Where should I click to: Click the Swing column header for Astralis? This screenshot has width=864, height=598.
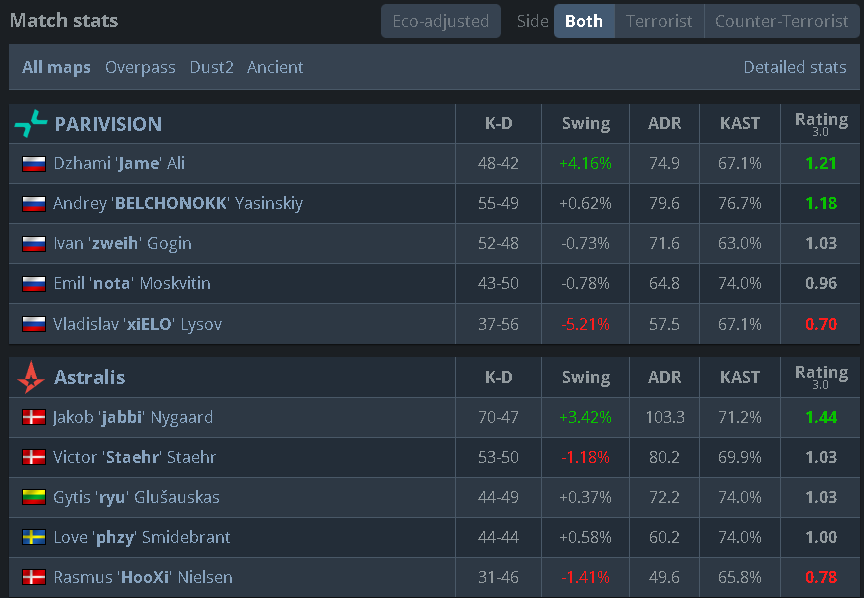[585, 378]
